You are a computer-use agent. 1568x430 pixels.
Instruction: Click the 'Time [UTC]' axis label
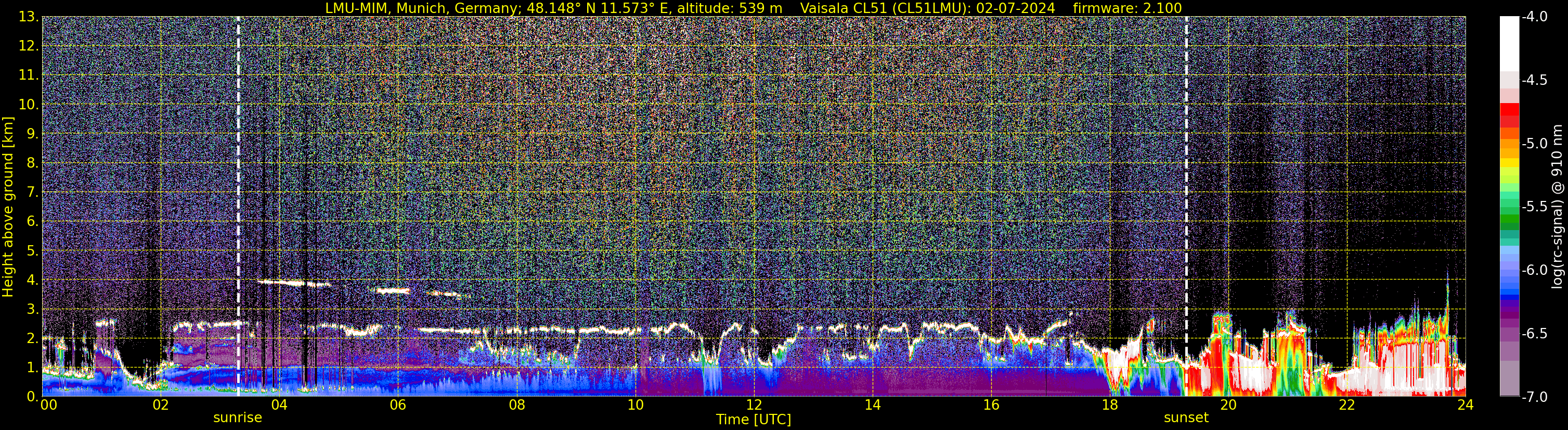(x=754, y=420)
